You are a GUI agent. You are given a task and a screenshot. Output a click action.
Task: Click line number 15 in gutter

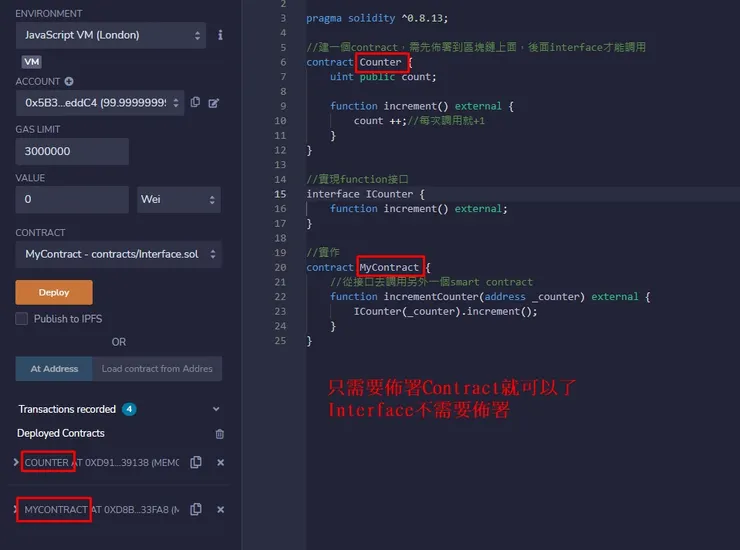point(280,194)
